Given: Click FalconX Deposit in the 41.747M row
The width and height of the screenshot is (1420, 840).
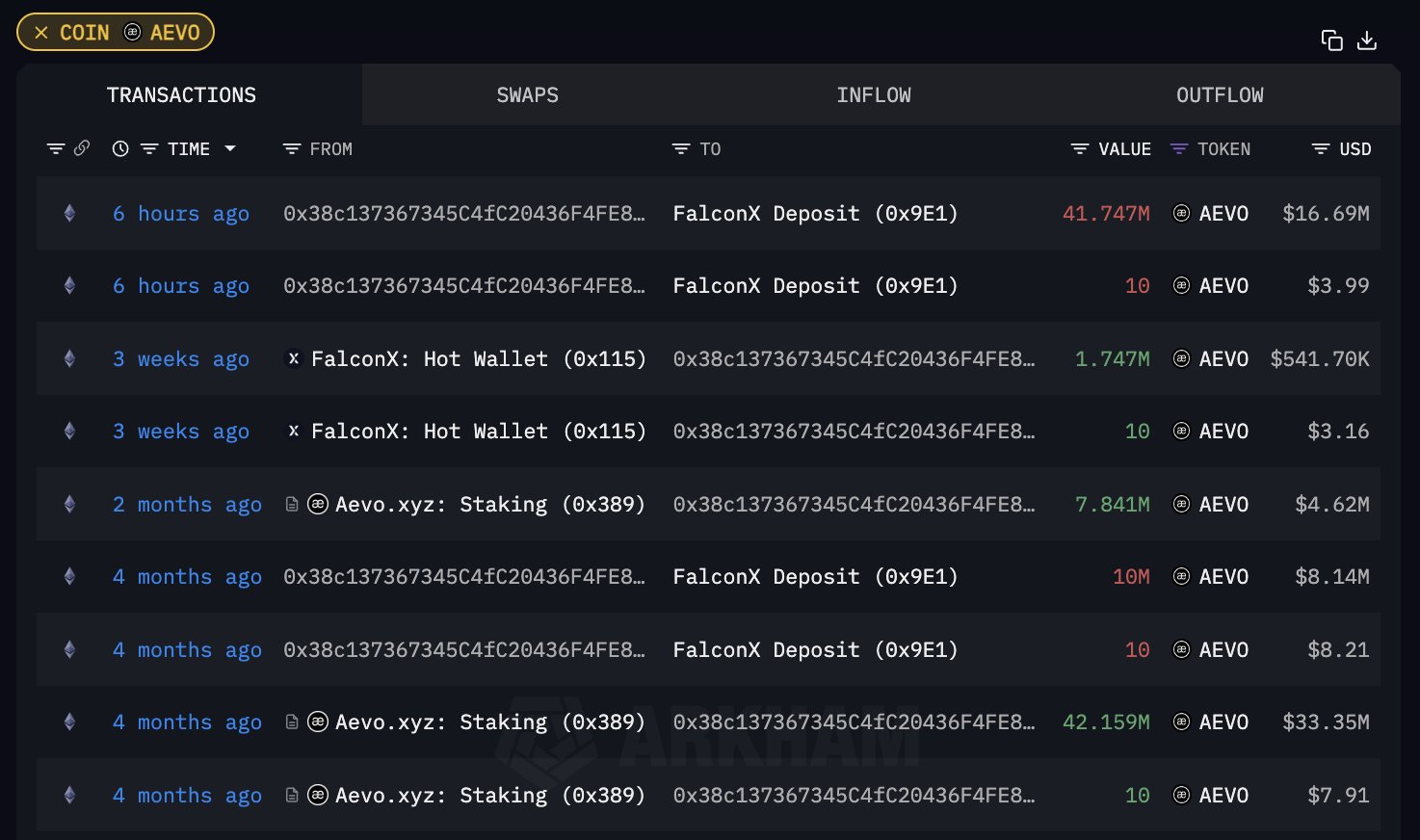Looking at the screenshot, I should [815, 213].
